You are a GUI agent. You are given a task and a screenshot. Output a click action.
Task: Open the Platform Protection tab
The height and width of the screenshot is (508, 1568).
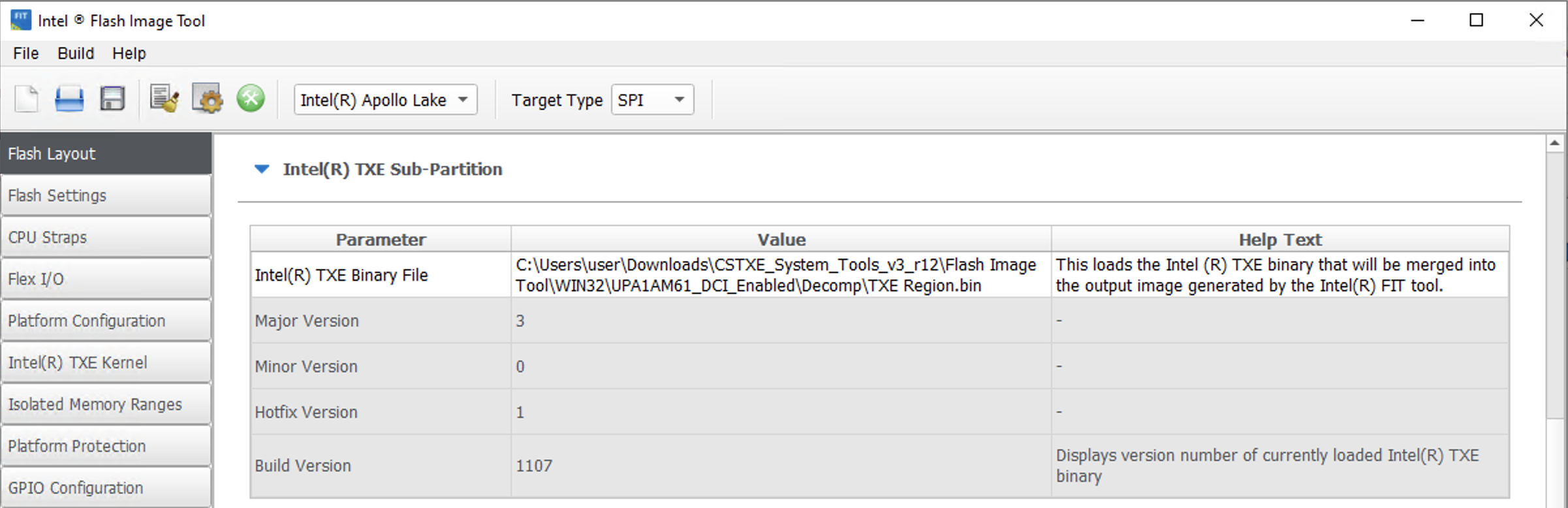pos(106,446)
